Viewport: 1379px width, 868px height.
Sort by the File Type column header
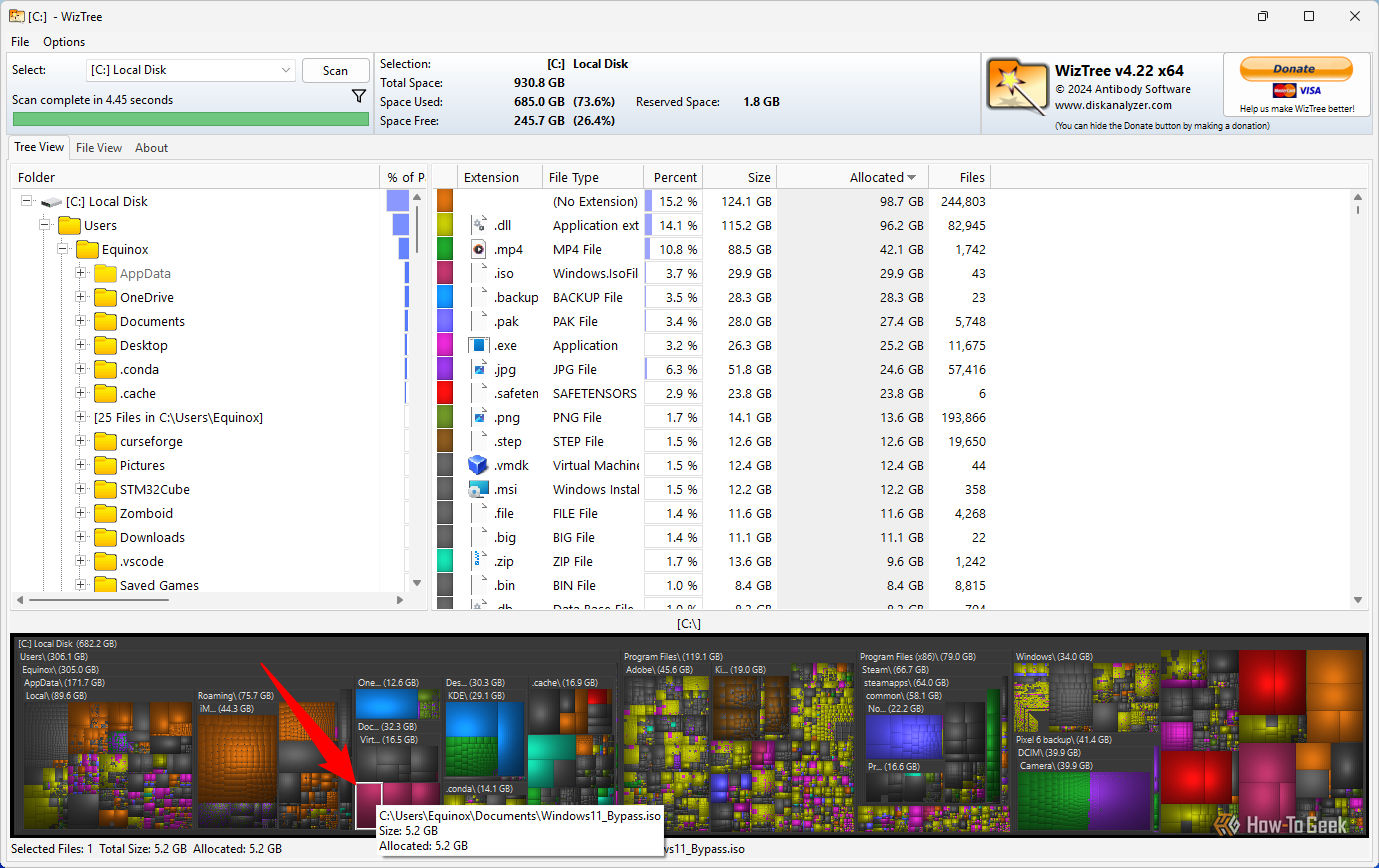[593, 177]
